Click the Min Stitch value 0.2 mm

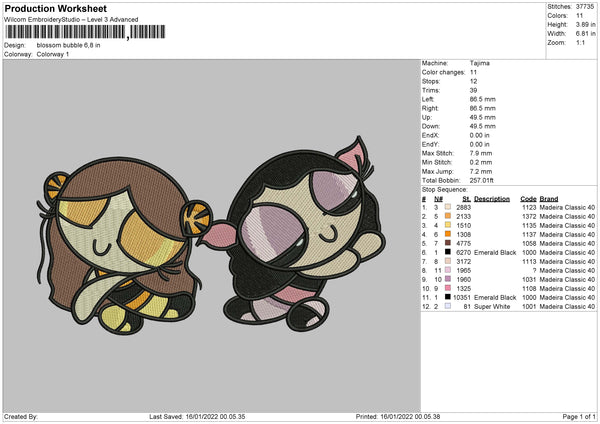(x=481, y=162)
